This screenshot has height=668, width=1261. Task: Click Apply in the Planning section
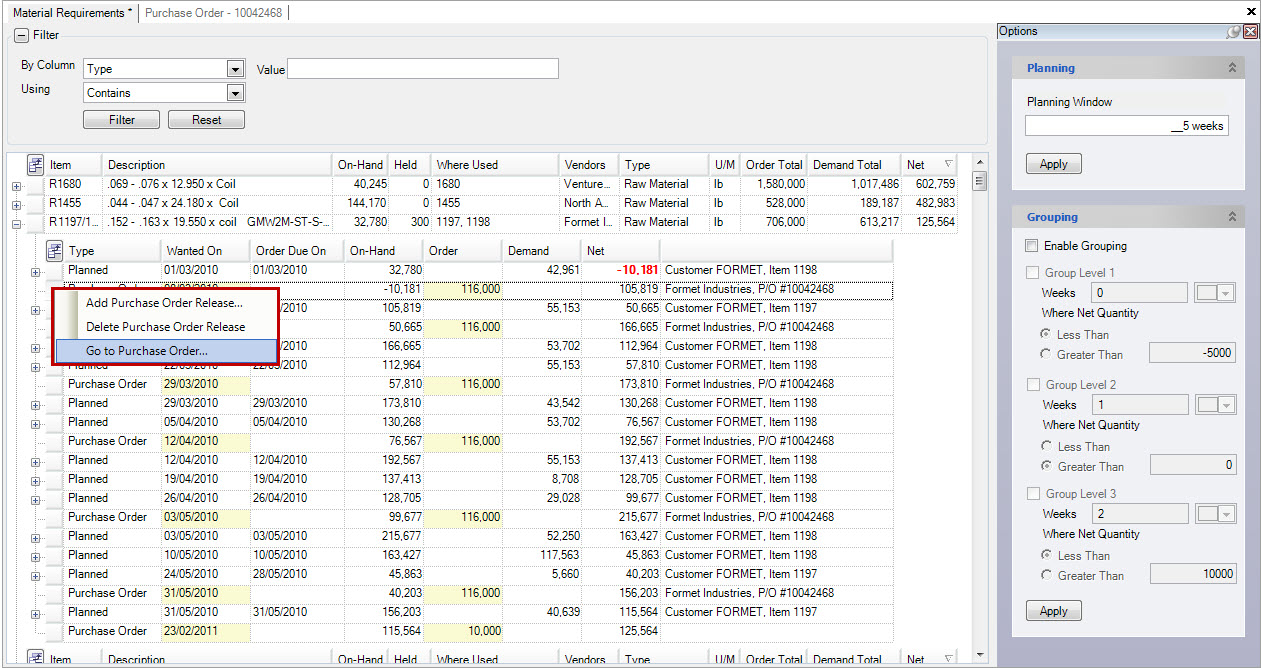pos(1053,164)
